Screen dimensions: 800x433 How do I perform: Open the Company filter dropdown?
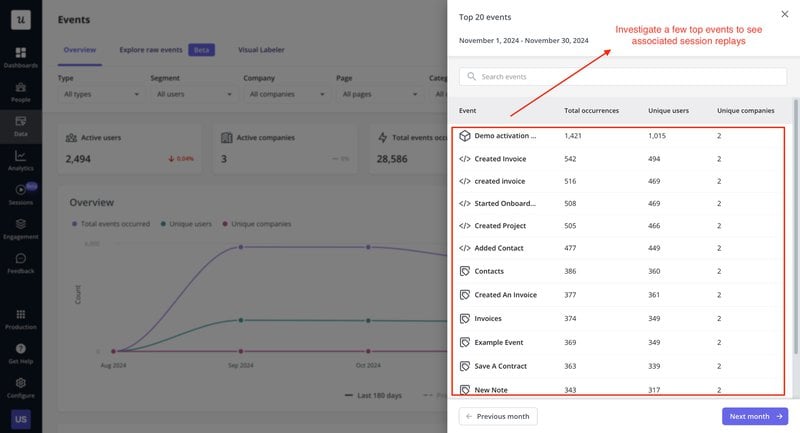click(286, 95)
